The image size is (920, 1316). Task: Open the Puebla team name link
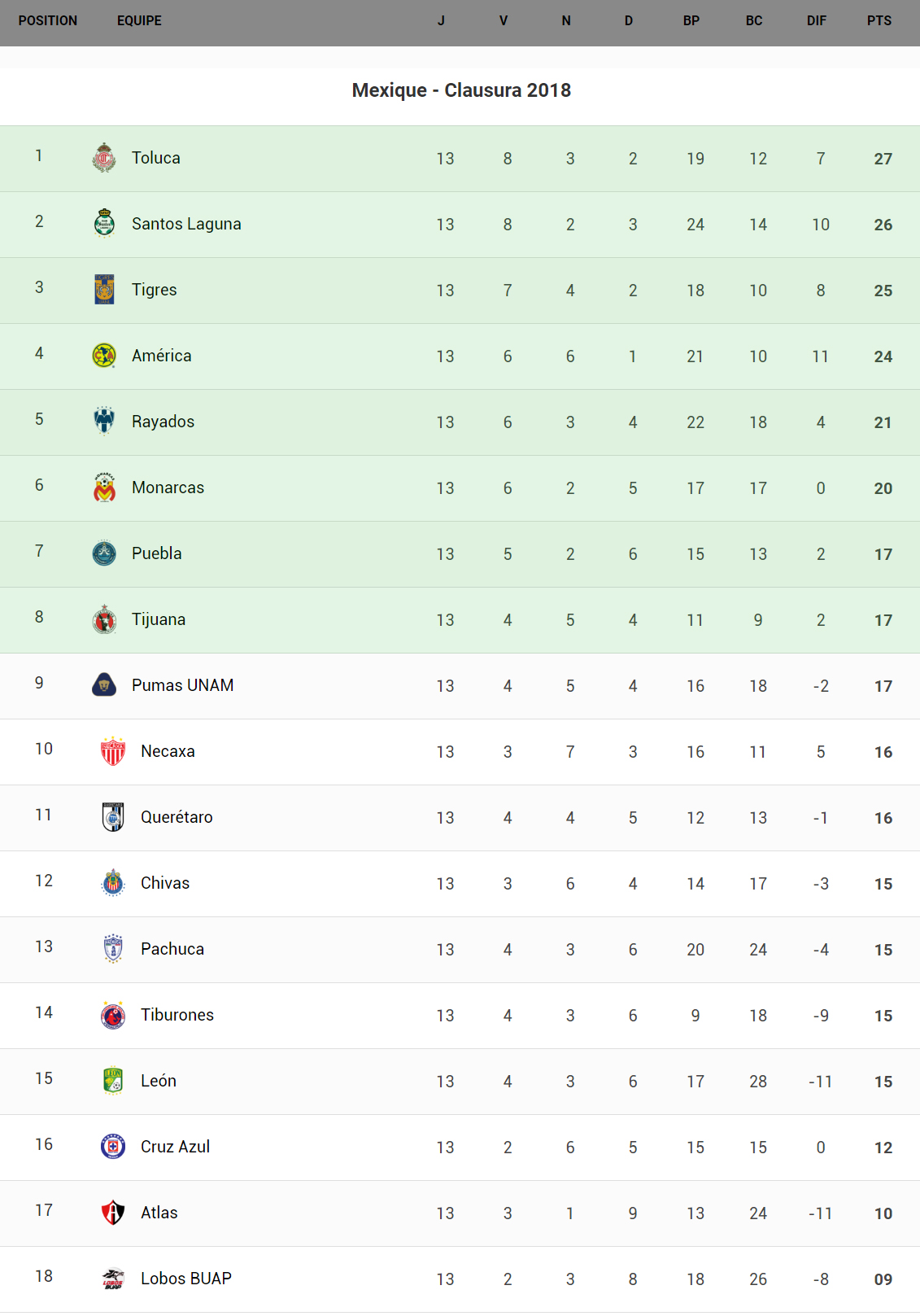[x=157, y=553]
